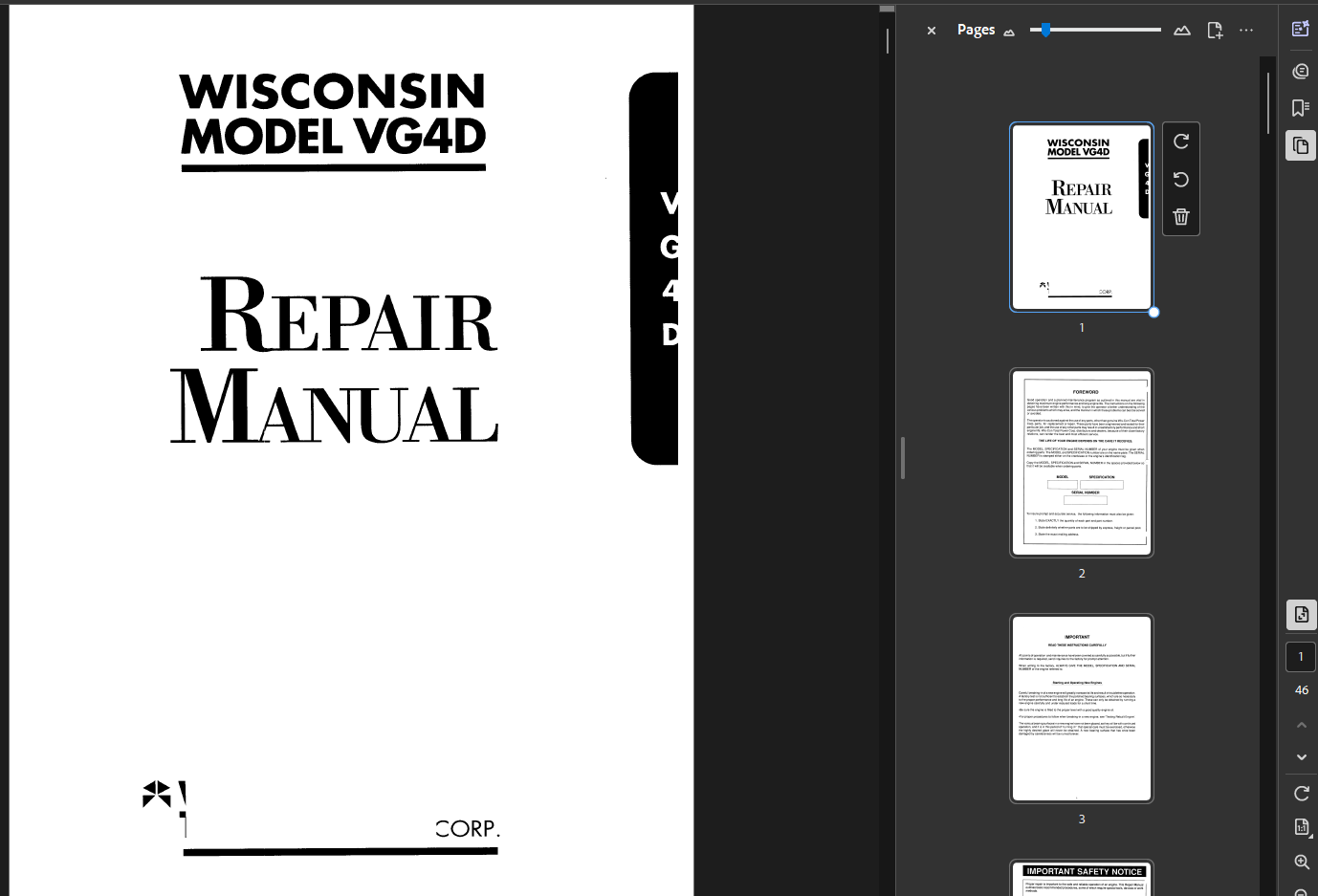This screenshot has height=896, width=1318.
Task: Zoom in with the magnifier plus icon
Action: pos(1302,863)
